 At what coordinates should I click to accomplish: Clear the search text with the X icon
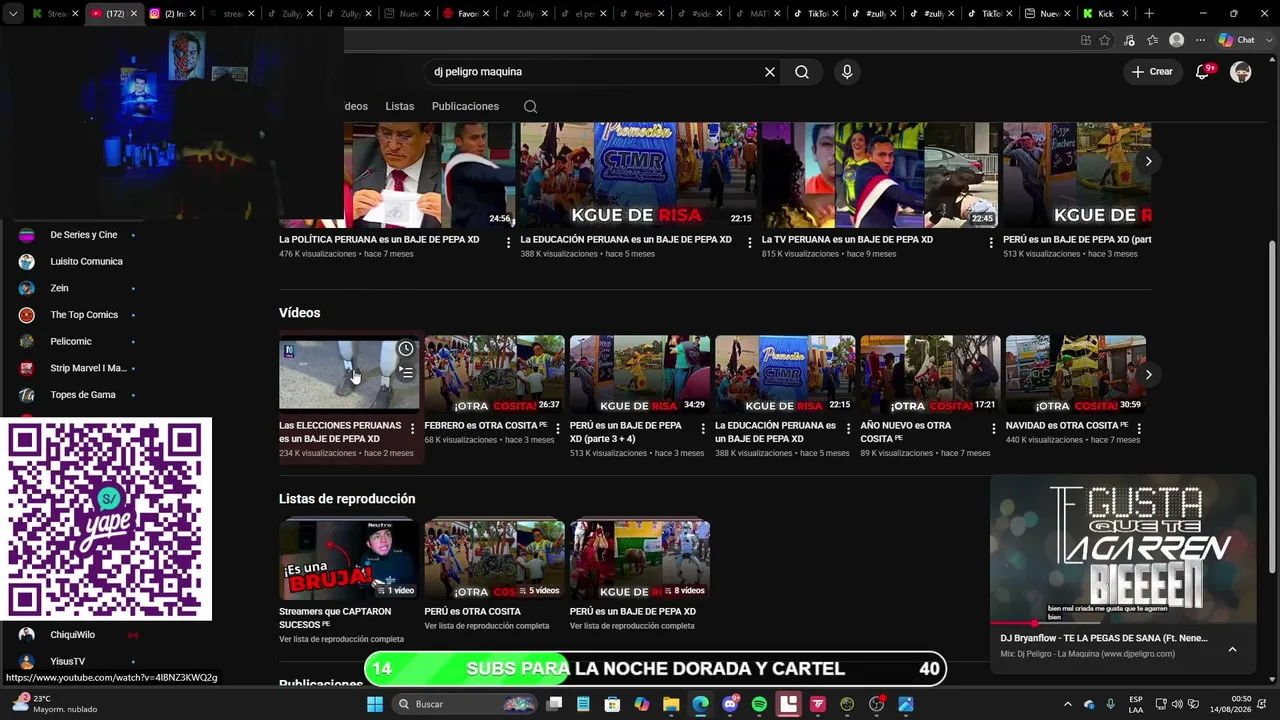coord(770,72)
